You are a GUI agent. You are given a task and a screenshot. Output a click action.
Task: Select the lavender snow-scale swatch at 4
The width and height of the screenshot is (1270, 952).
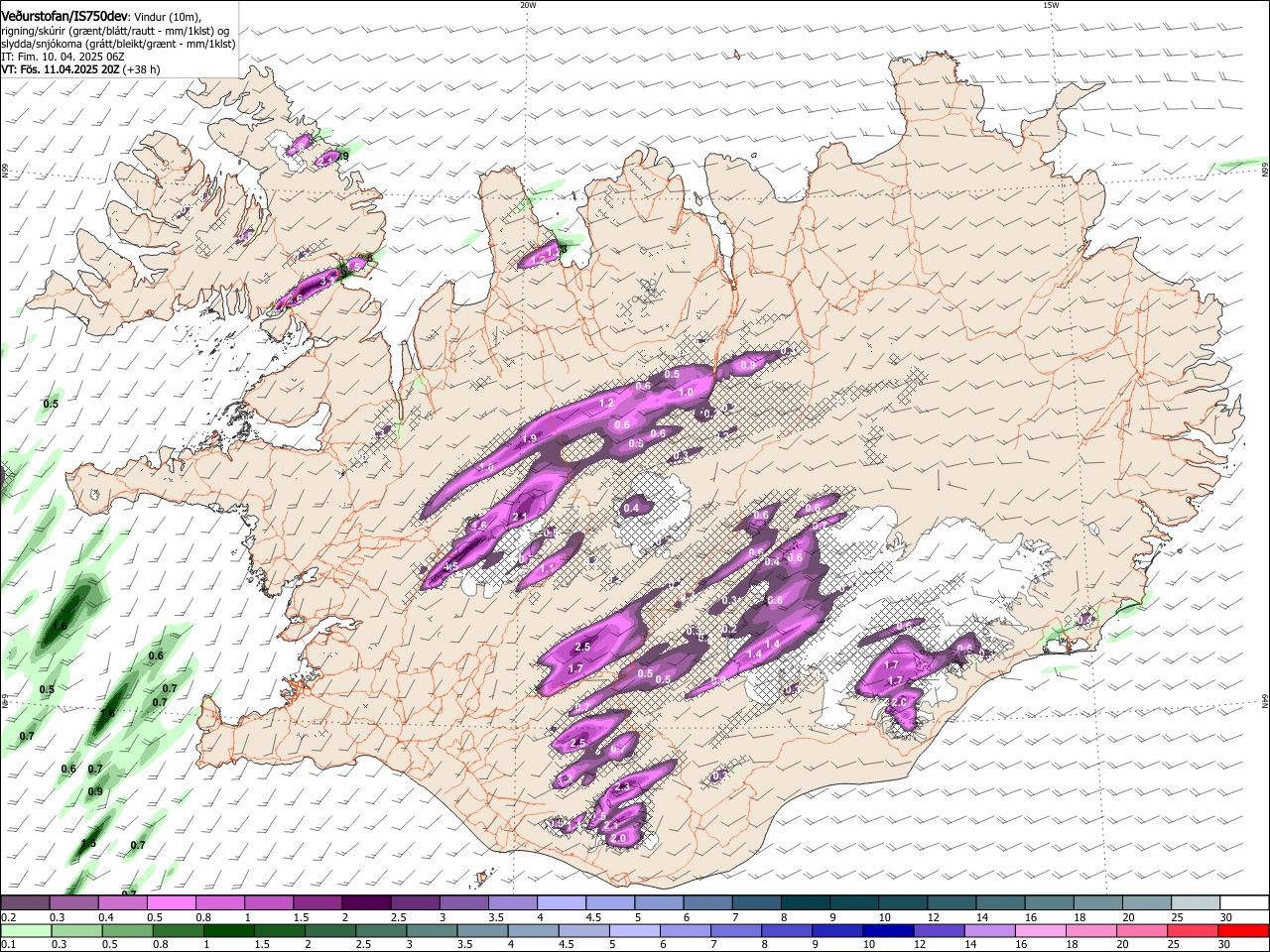coord(561,902)
